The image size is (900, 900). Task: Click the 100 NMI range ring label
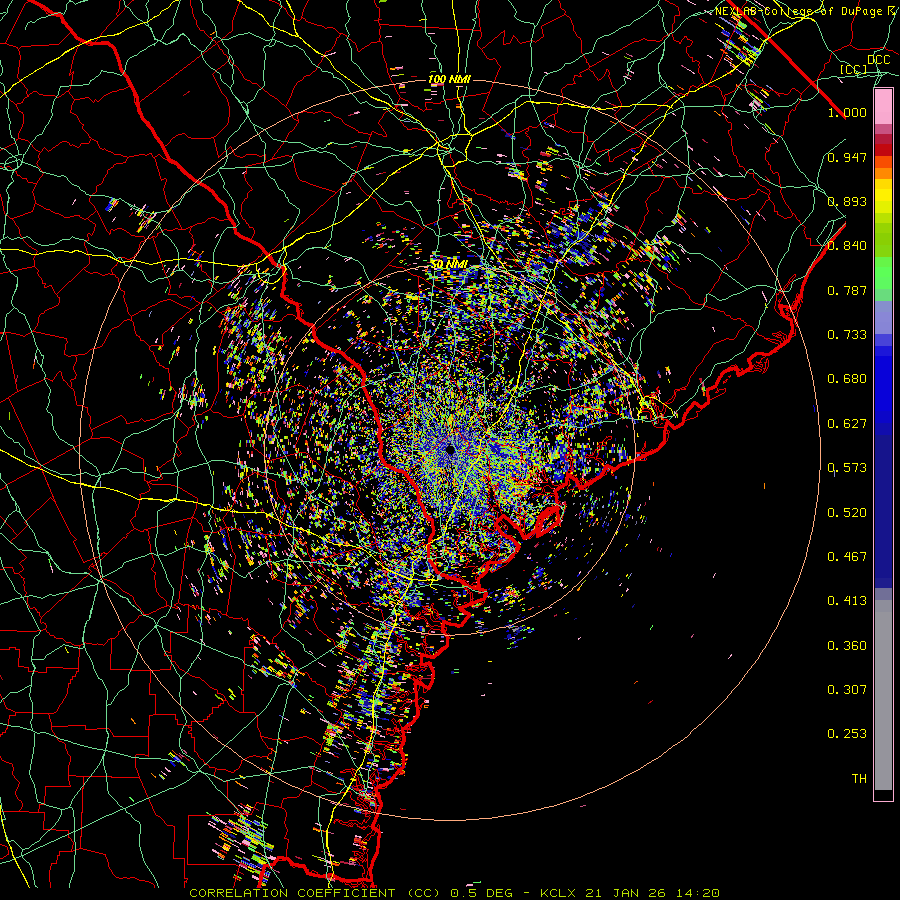tap(449, 79)
